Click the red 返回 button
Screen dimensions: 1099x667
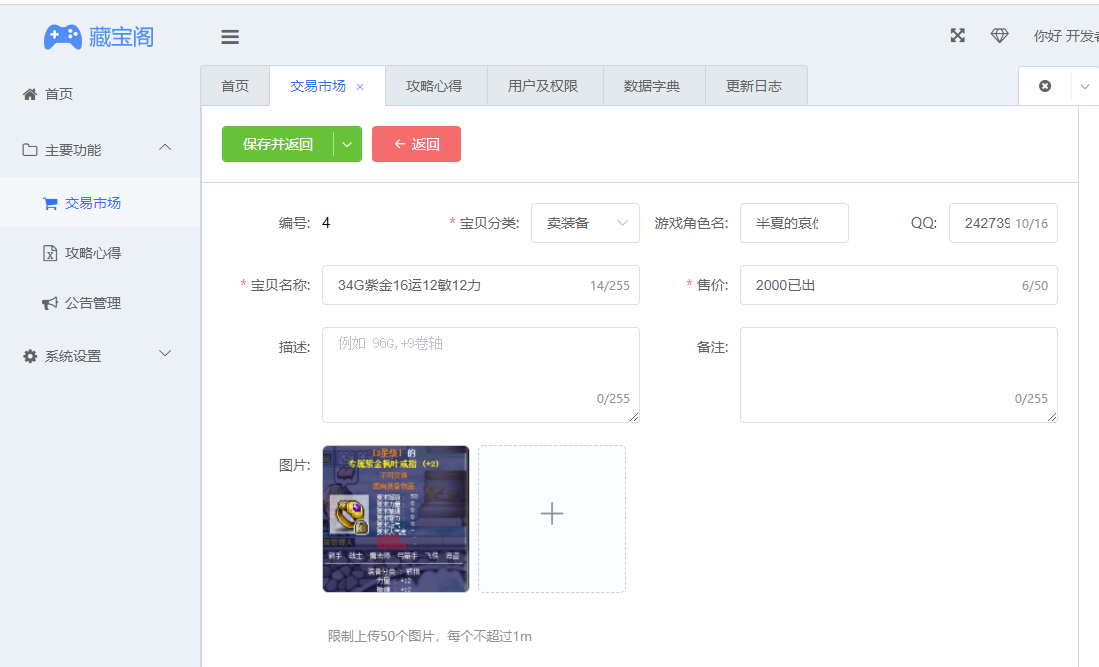pos(416,144)
